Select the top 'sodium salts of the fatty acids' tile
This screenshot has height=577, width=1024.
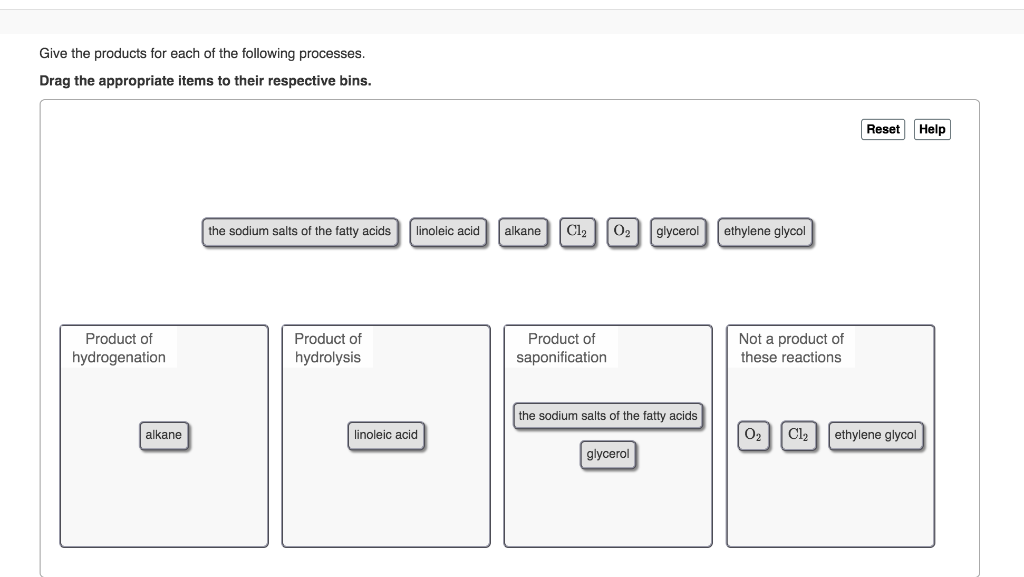(x=299, y=231)
